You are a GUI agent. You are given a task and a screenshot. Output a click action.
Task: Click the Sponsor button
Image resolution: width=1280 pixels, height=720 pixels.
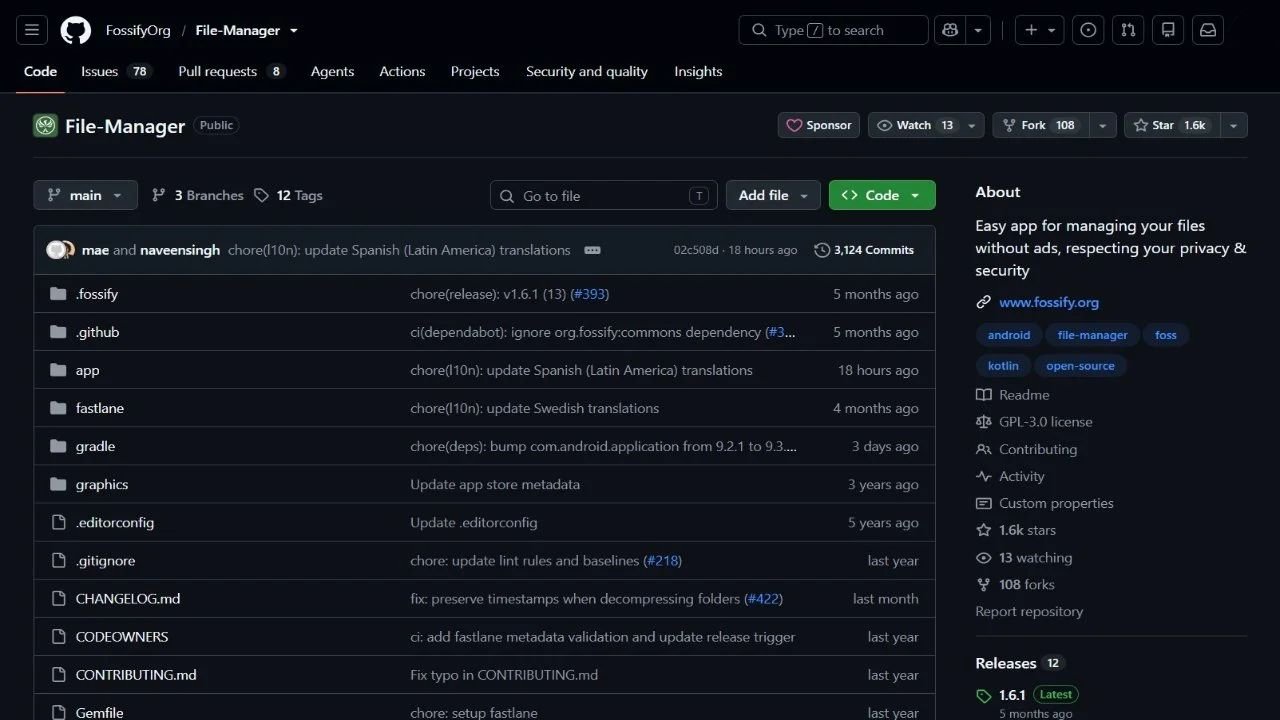[x=819, y=125]
